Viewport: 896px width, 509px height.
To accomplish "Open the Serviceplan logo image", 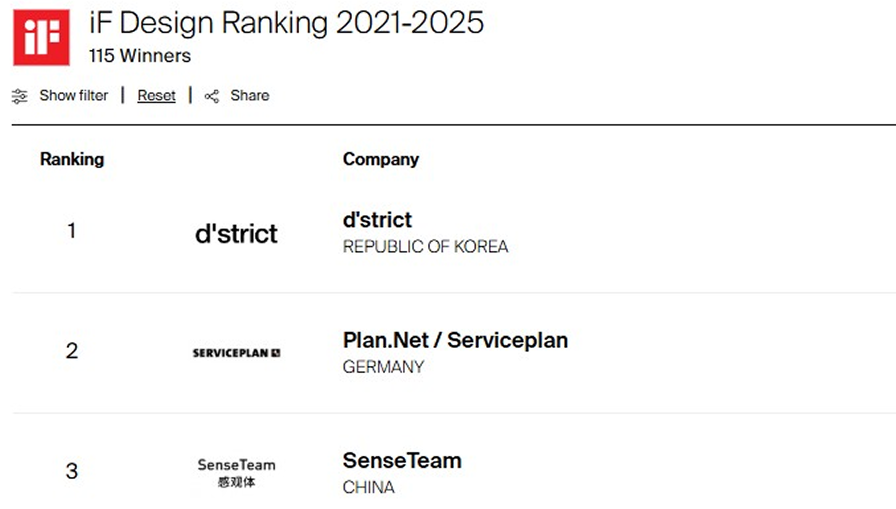I will coord(236,353).
